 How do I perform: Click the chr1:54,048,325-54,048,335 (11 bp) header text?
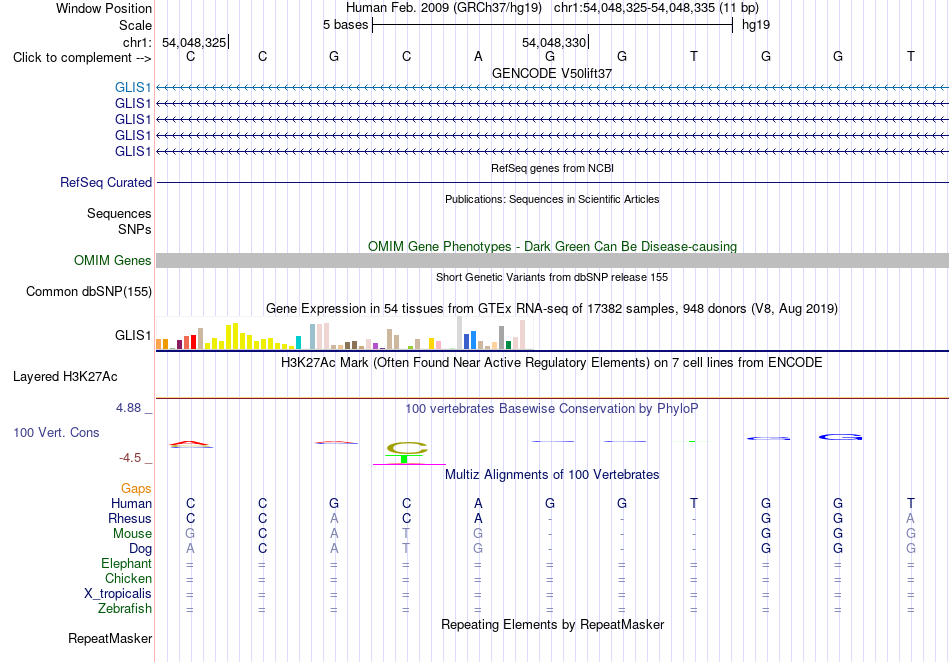point(656,8)
